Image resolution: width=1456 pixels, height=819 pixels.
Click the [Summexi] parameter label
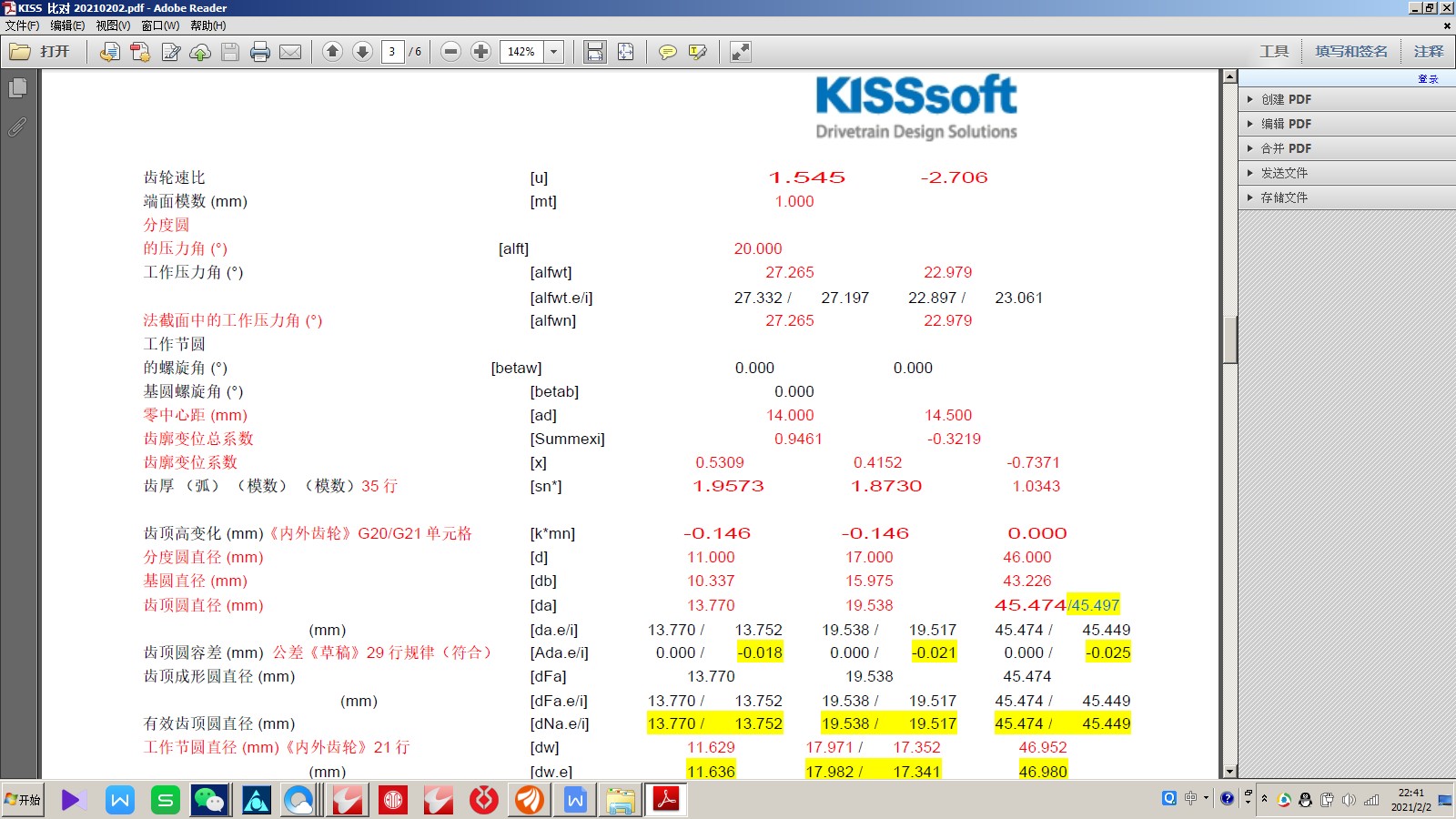coord(567,439)
